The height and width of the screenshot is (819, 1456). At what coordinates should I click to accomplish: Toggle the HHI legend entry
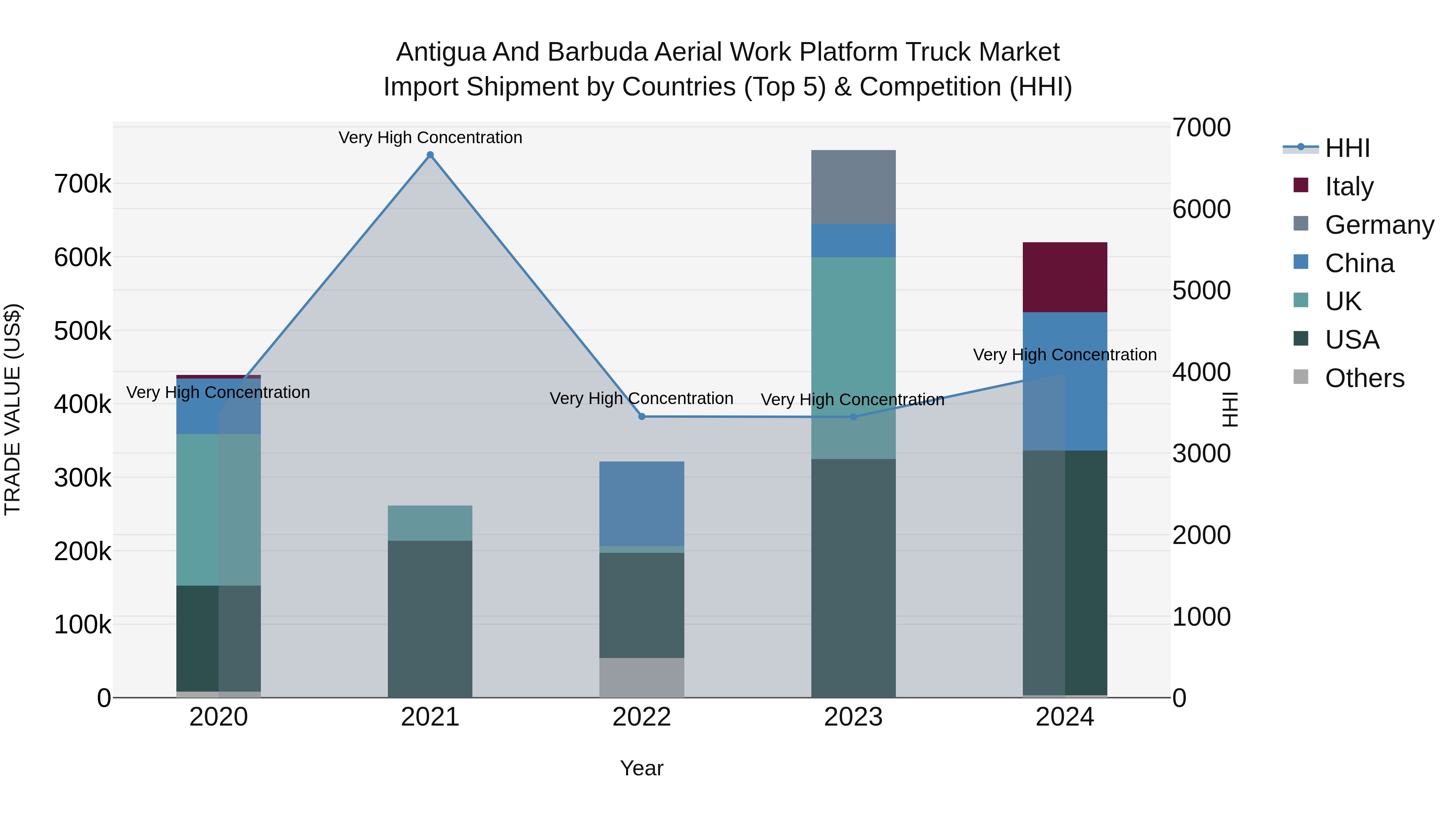point(1327,148)
